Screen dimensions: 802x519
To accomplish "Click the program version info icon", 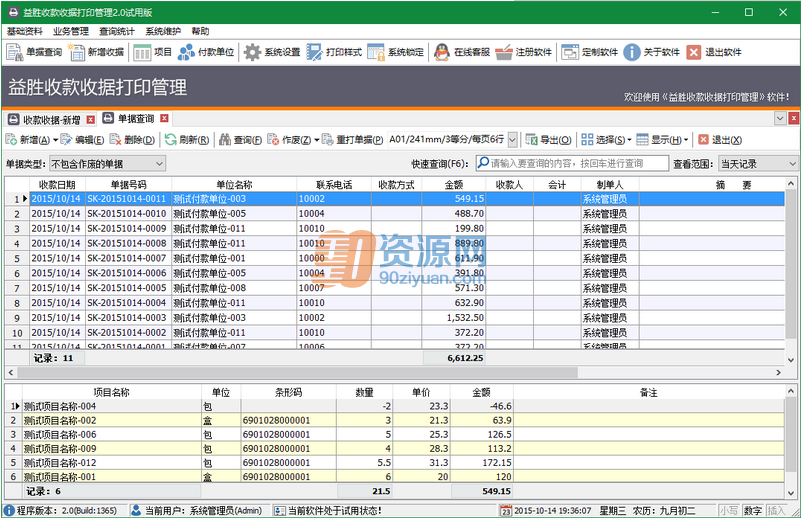I will pos(9,510).
